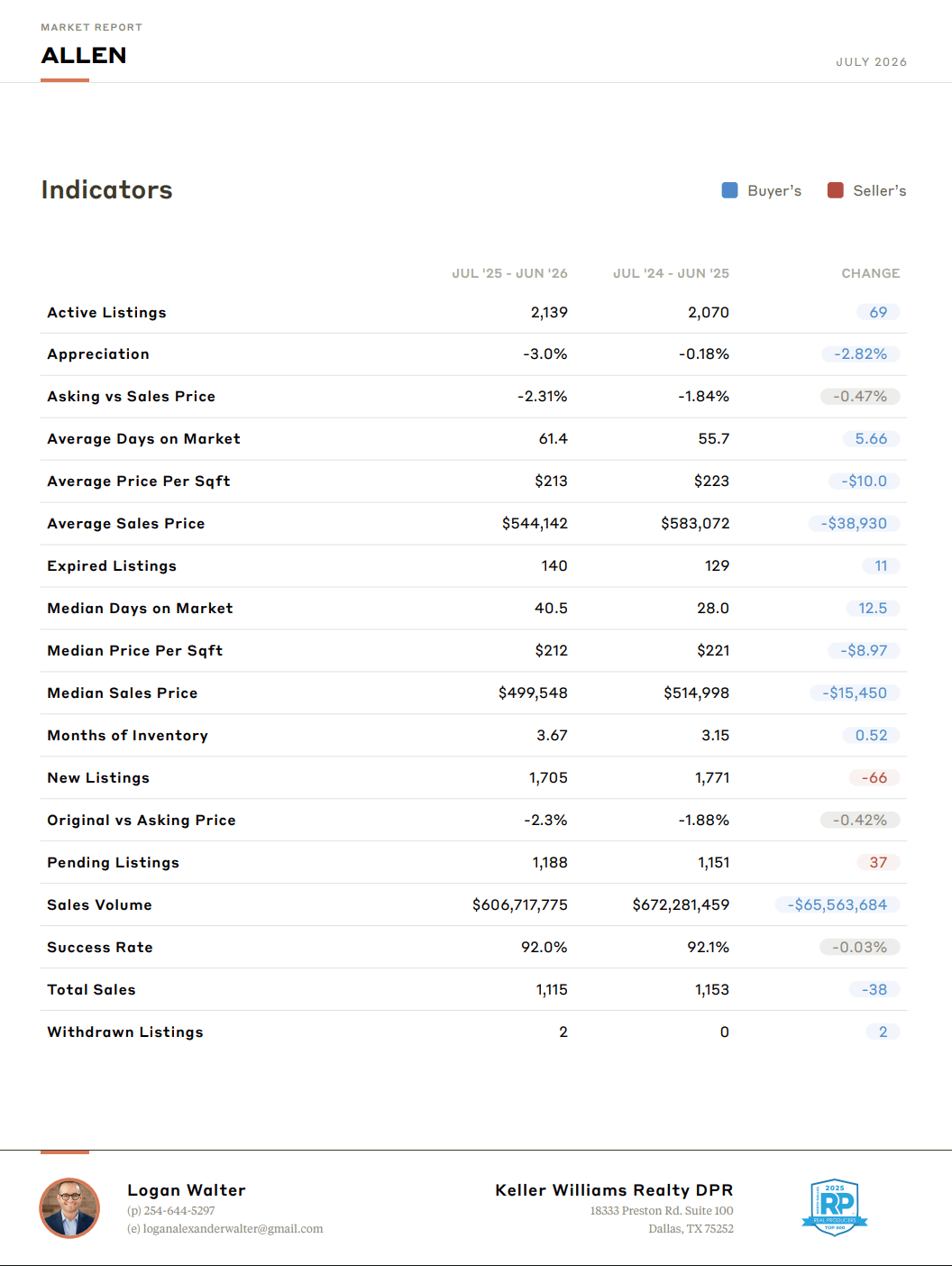Image resolution: width=952 pixels, height=1266 pixels.
Task: Click the Success Rate gray -0.03% badge
Action: [859, 948]
